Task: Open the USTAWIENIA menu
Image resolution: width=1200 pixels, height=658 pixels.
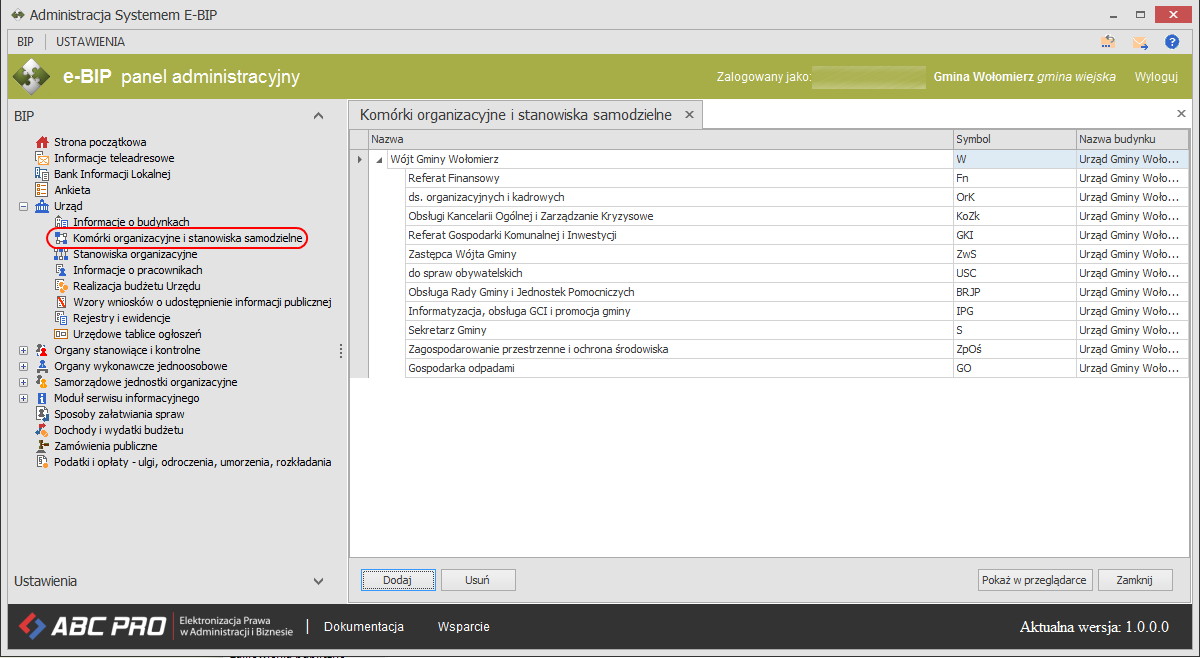Action: 90,42
